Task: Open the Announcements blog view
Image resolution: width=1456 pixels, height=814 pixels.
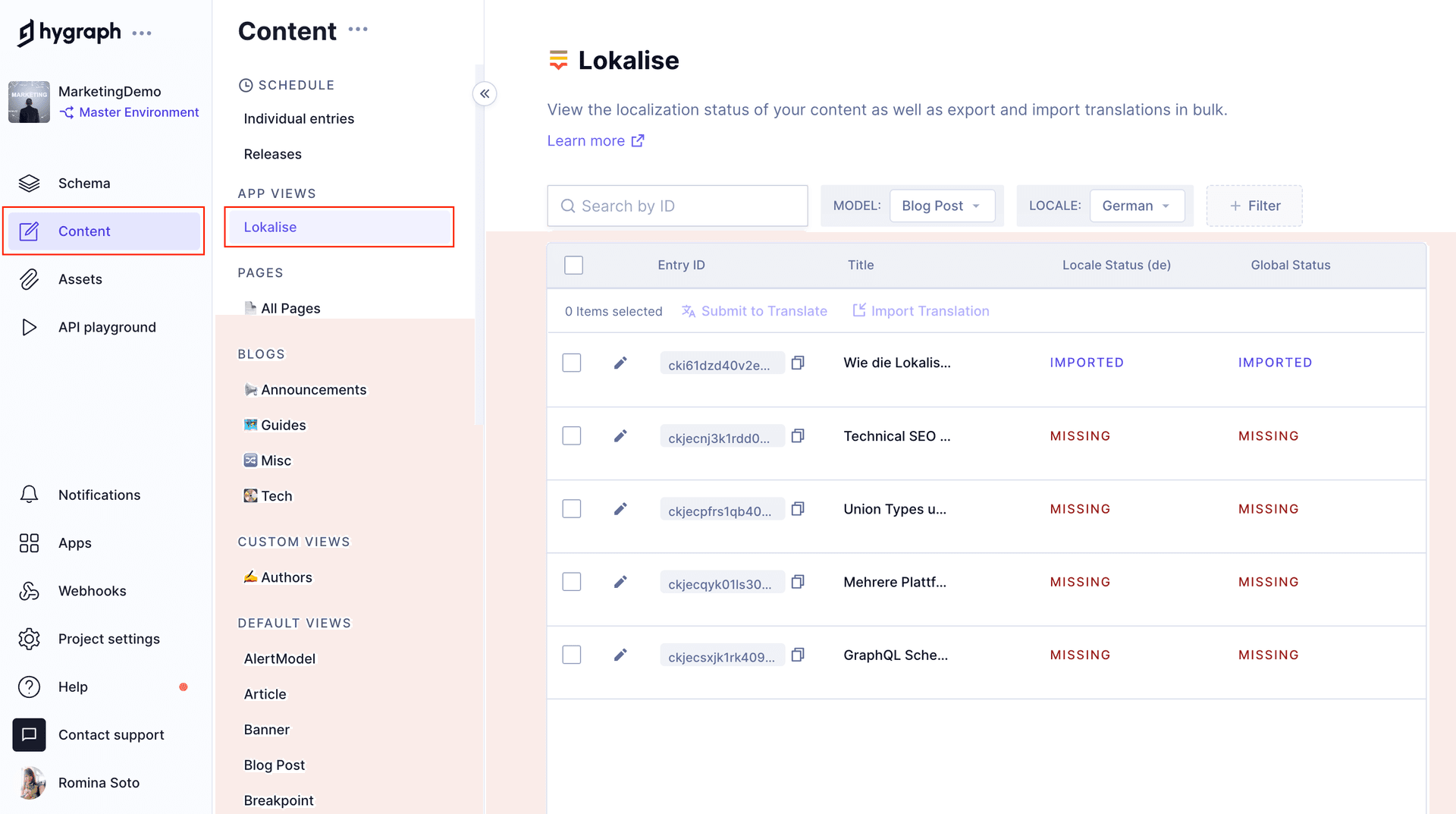Action: (x=313, y=390)
